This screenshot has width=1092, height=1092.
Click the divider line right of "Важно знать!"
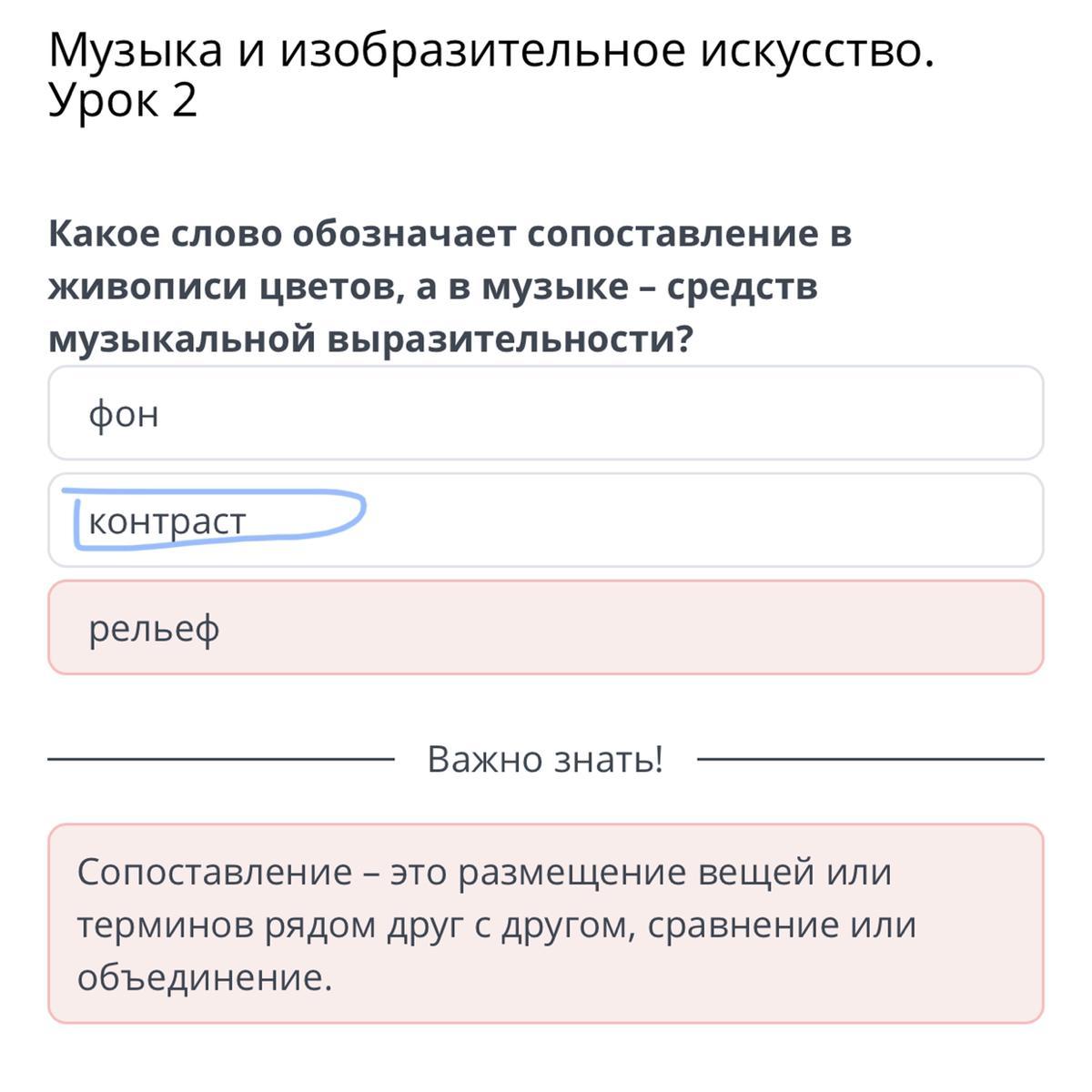[871, 758]
